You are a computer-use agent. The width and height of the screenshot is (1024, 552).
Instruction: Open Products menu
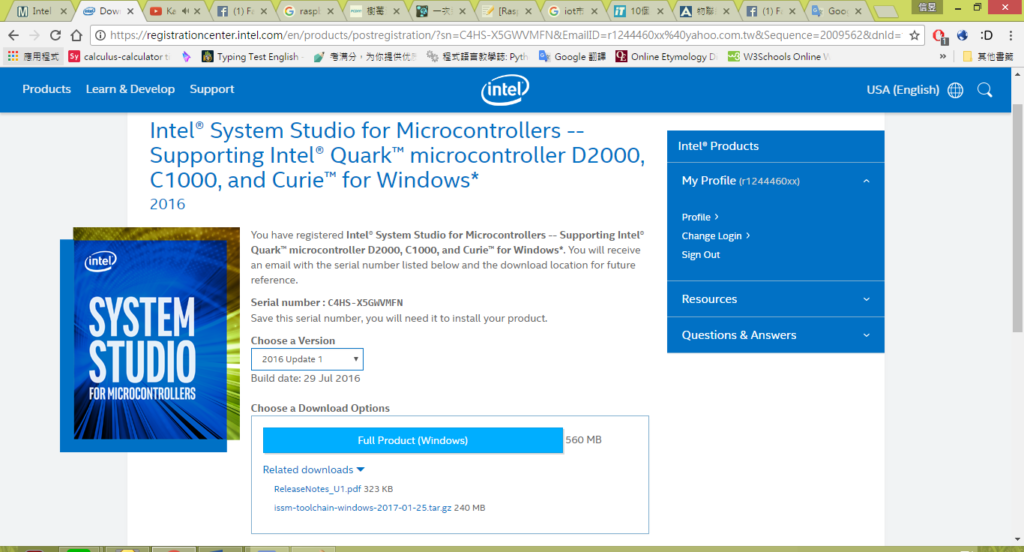(46, 89)
